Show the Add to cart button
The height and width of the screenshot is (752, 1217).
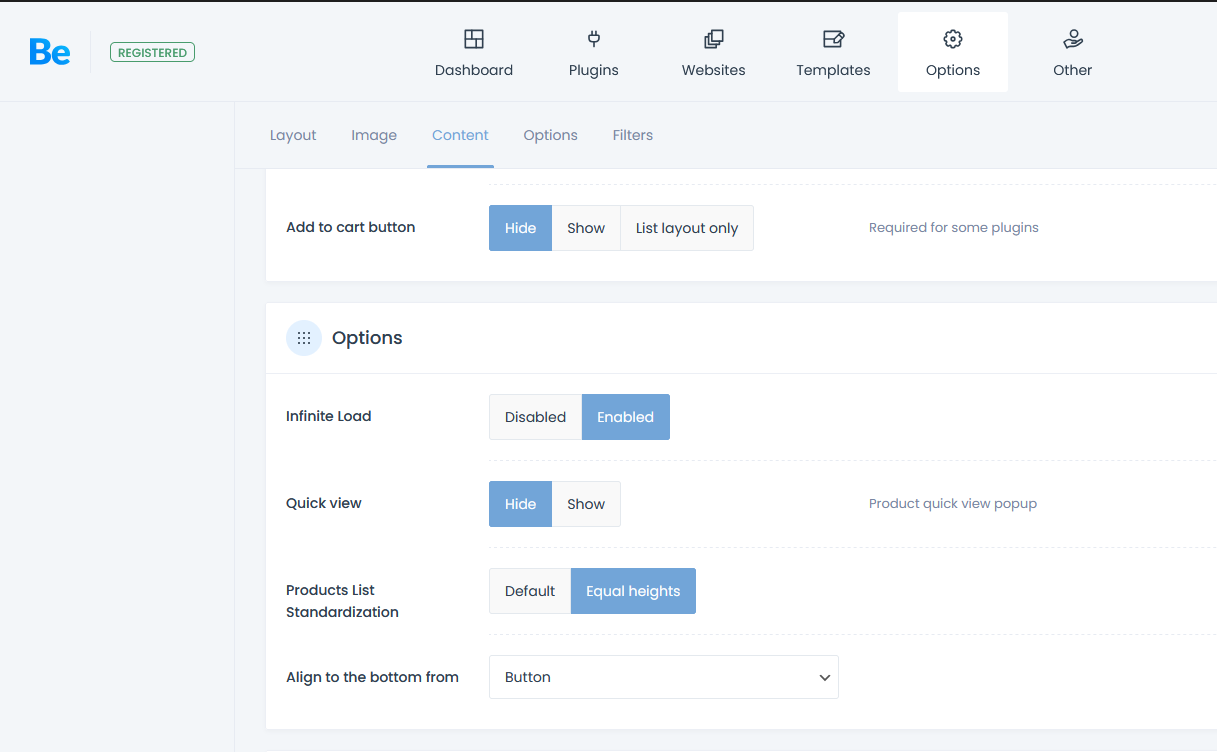point(586,228)
